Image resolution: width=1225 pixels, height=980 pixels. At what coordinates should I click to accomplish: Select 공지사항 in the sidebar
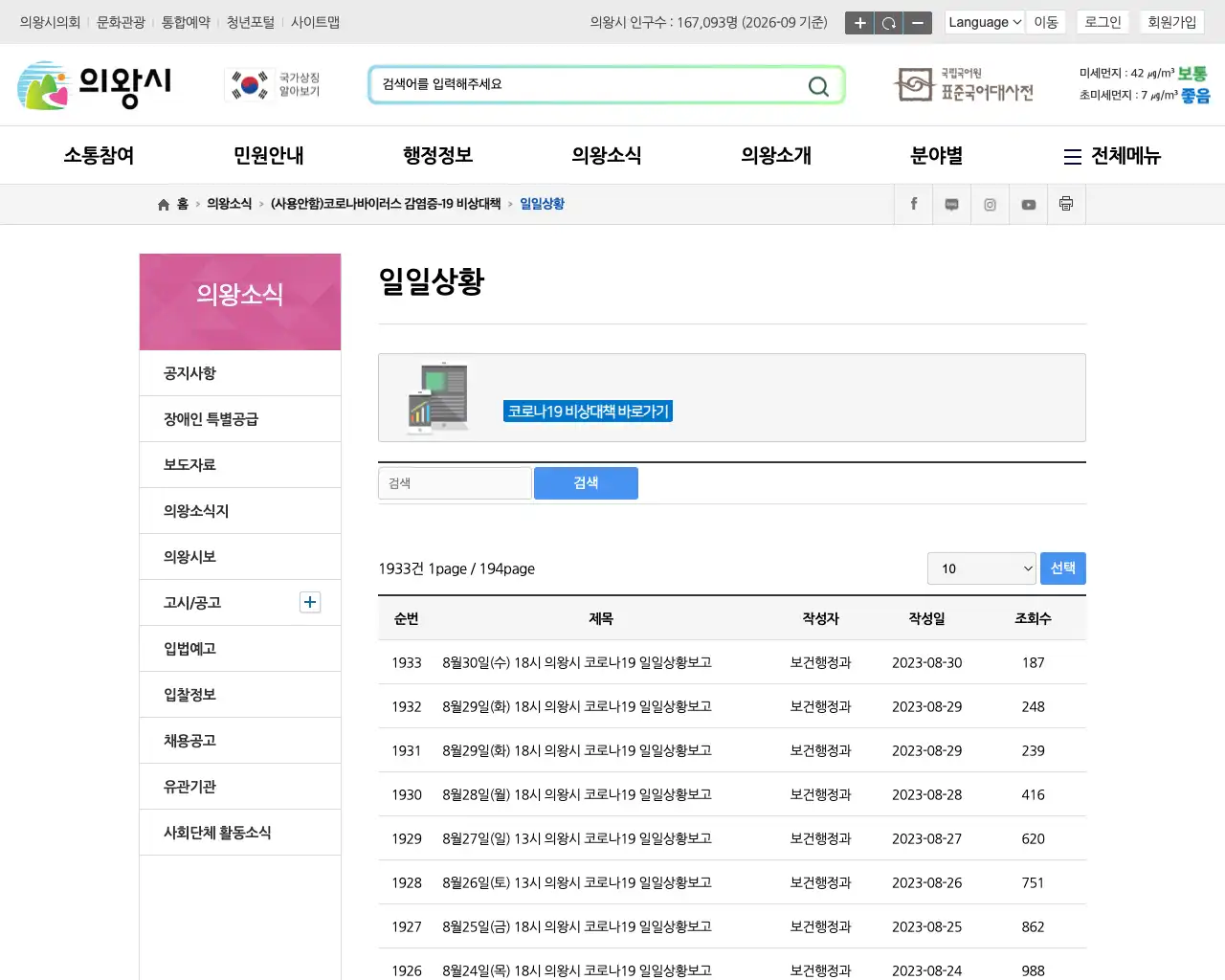(240, 373)
